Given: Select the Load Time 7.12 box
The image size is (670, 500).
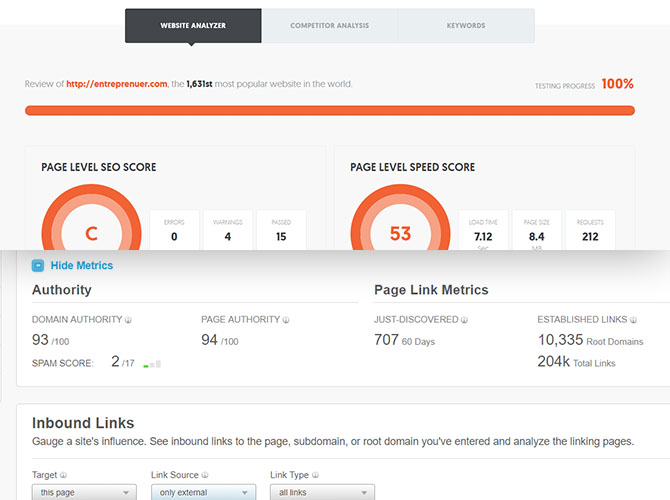Looking at the screenshot, I should coord(483,229).
